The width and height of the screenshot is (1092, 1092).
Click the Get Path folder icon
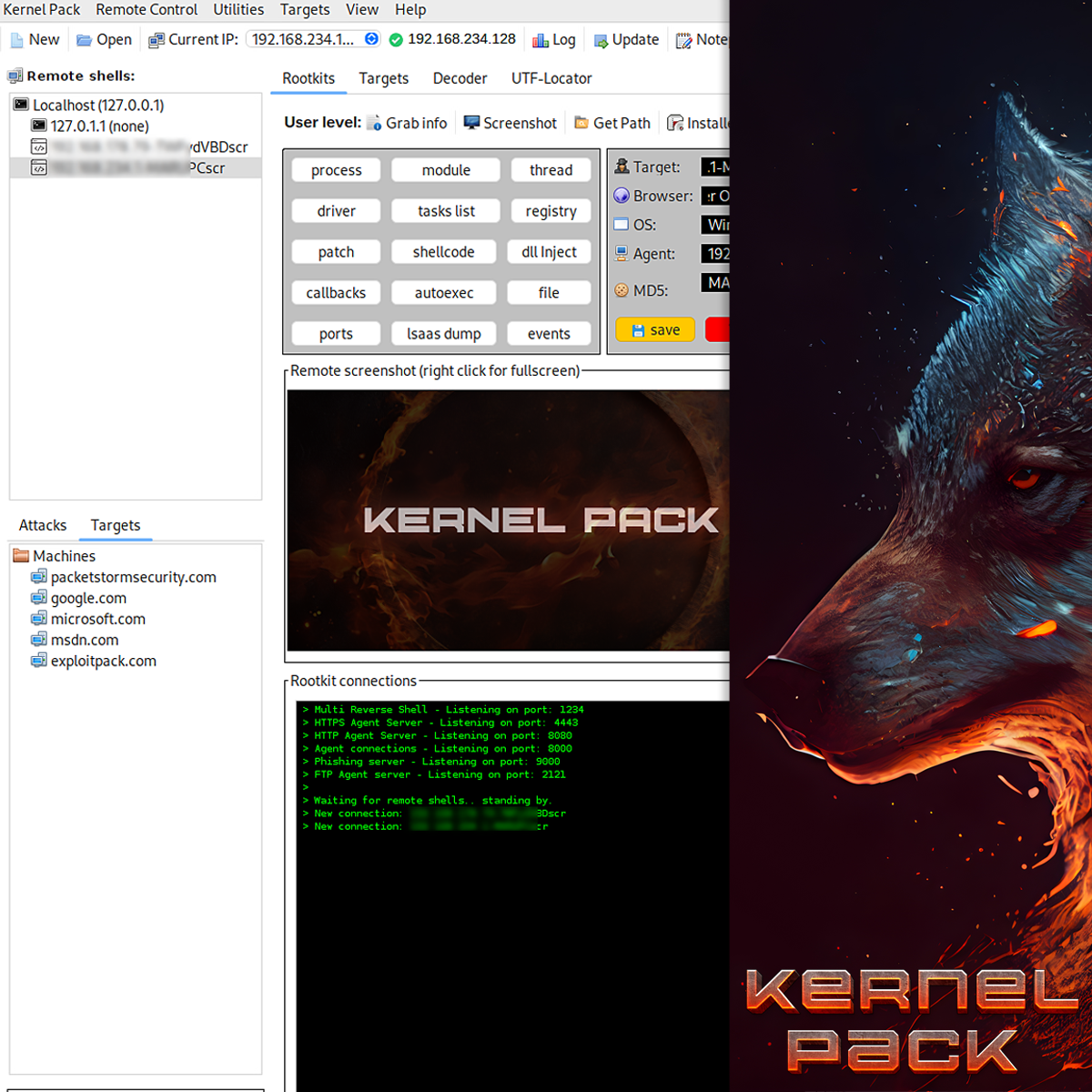coord(581,123)
